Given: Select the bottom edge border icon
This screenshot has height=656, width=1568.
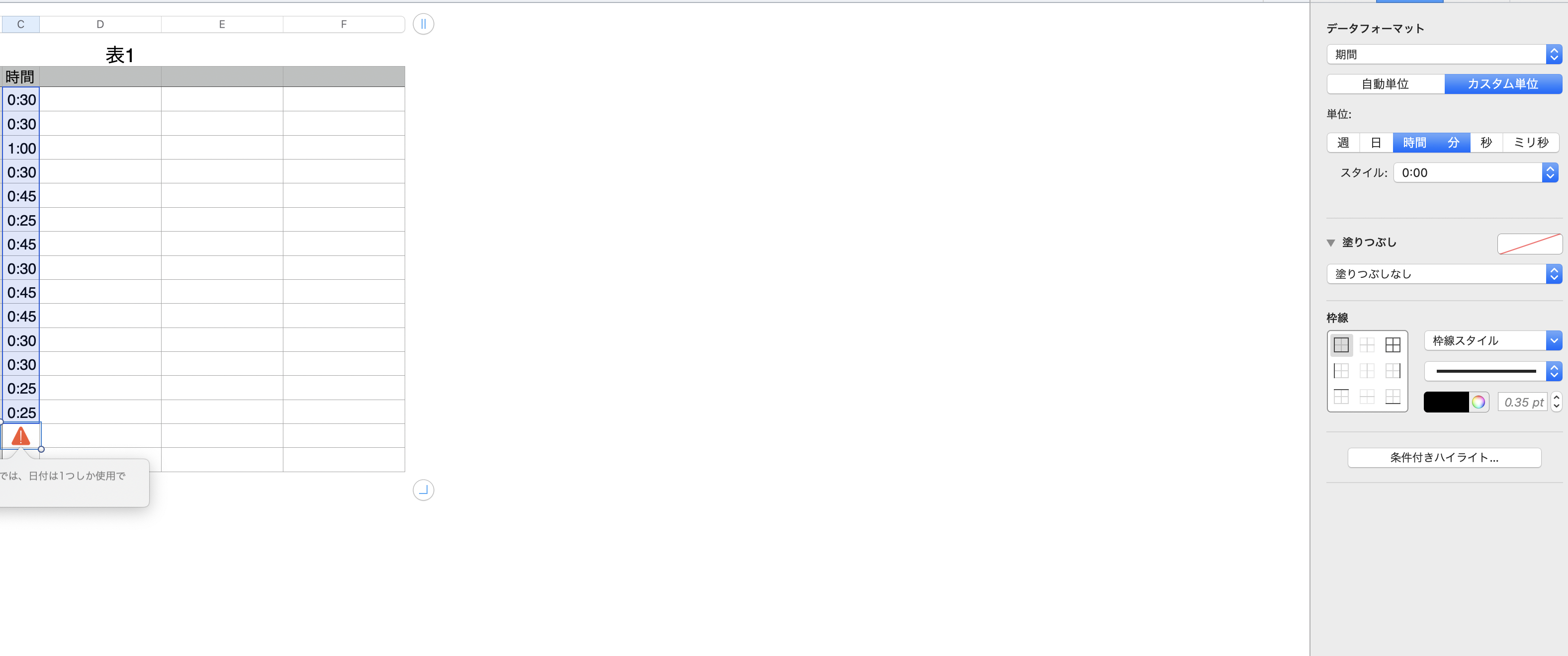Looking at the screenshot, I should coord(1393,397).
